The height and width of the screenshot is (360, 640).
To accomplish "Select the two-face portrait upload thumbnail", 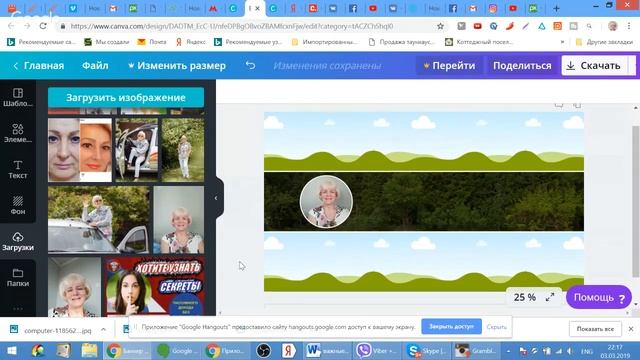I will click(x=80, y=150).
